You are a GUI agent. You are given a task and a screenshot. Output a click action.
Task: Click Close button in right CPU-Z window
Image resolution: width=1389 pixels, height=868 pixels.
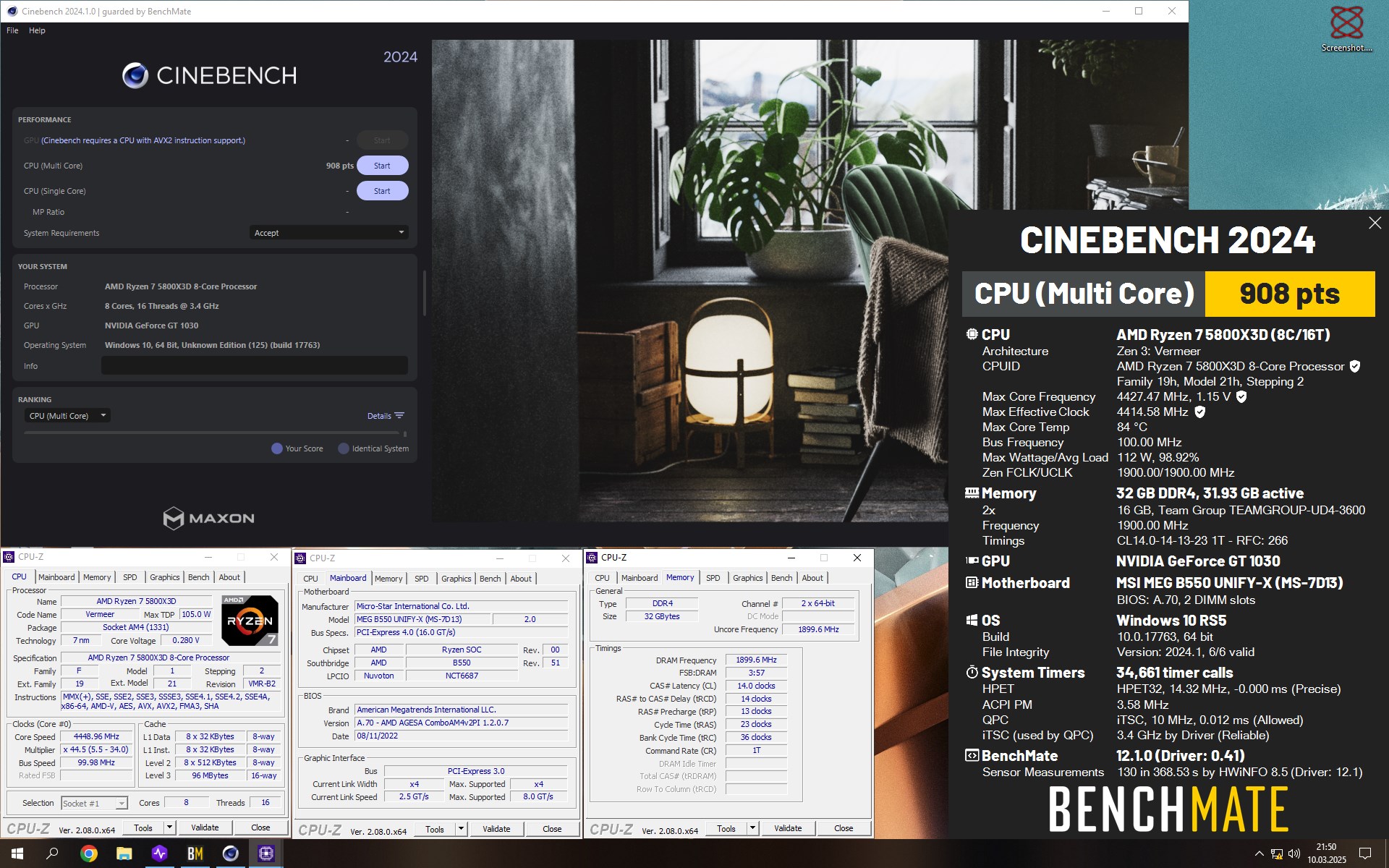[844, 828]
